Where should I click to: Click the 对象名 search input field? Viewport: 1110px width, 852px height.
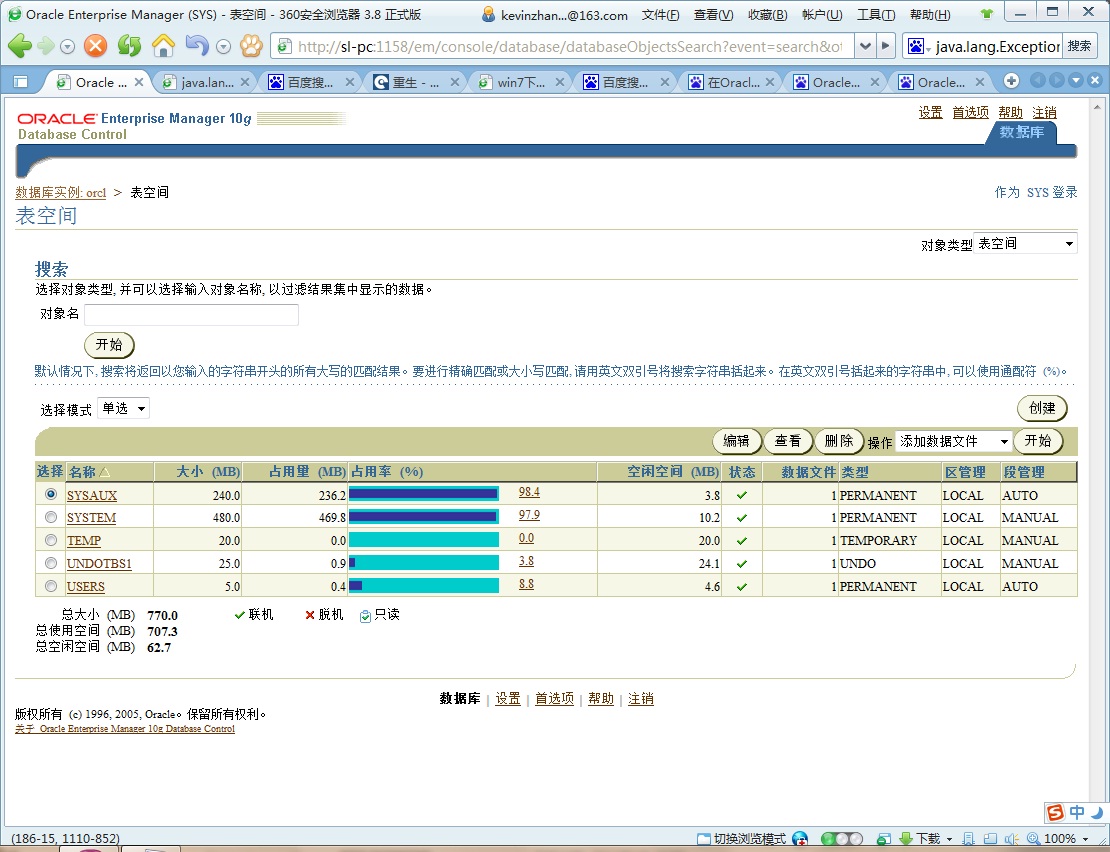click(x=190, y=314)
